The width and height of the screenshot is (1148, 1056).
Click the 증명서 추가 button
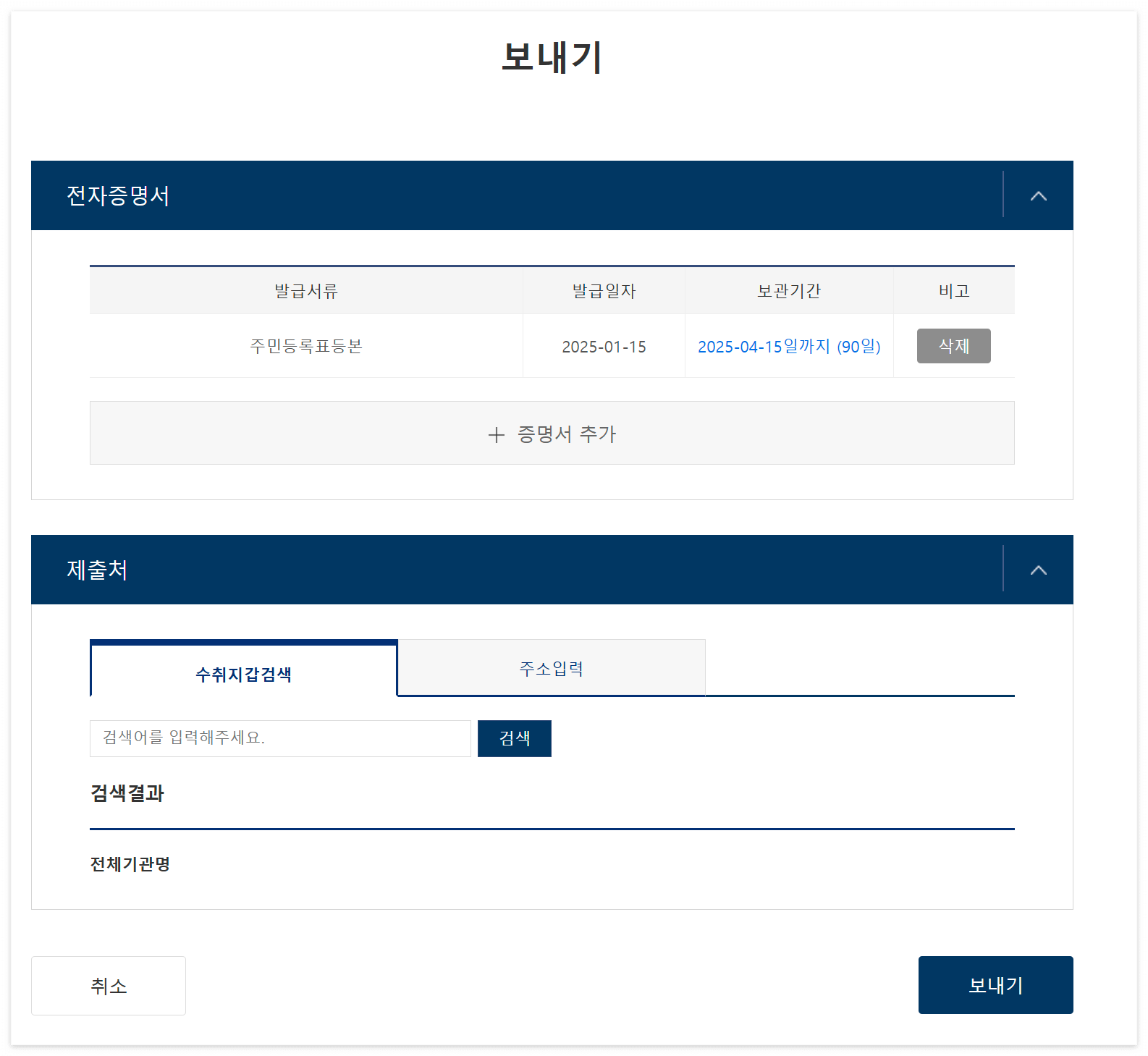(552, 433)
